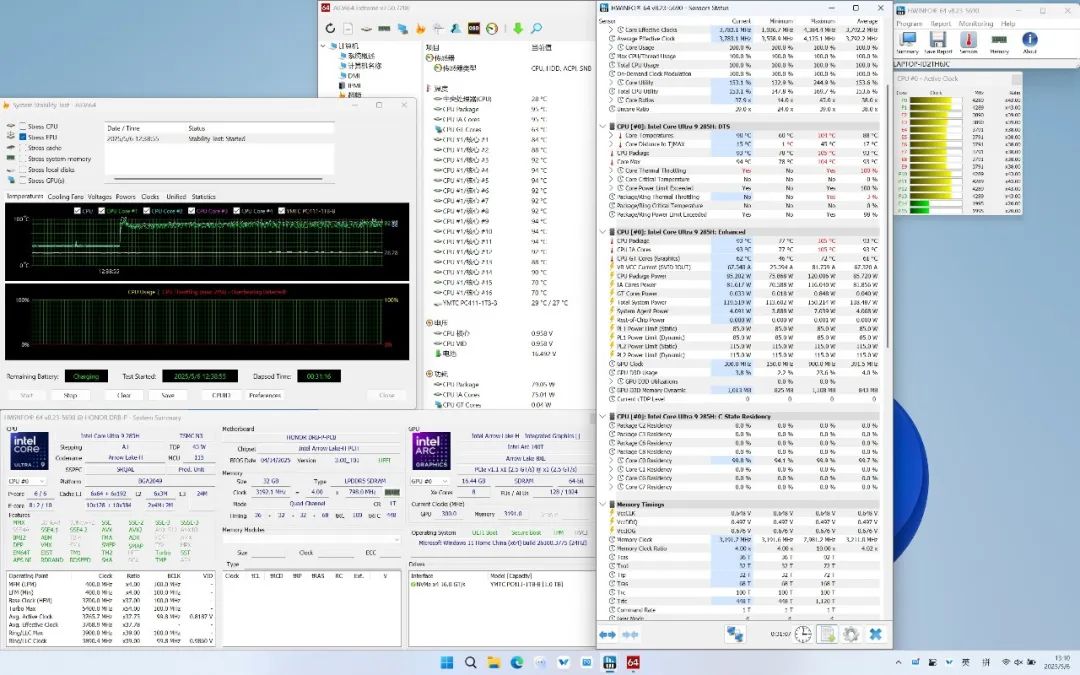
Task: Expand Core Usage sensor row
Action: [x=611, y=48]
